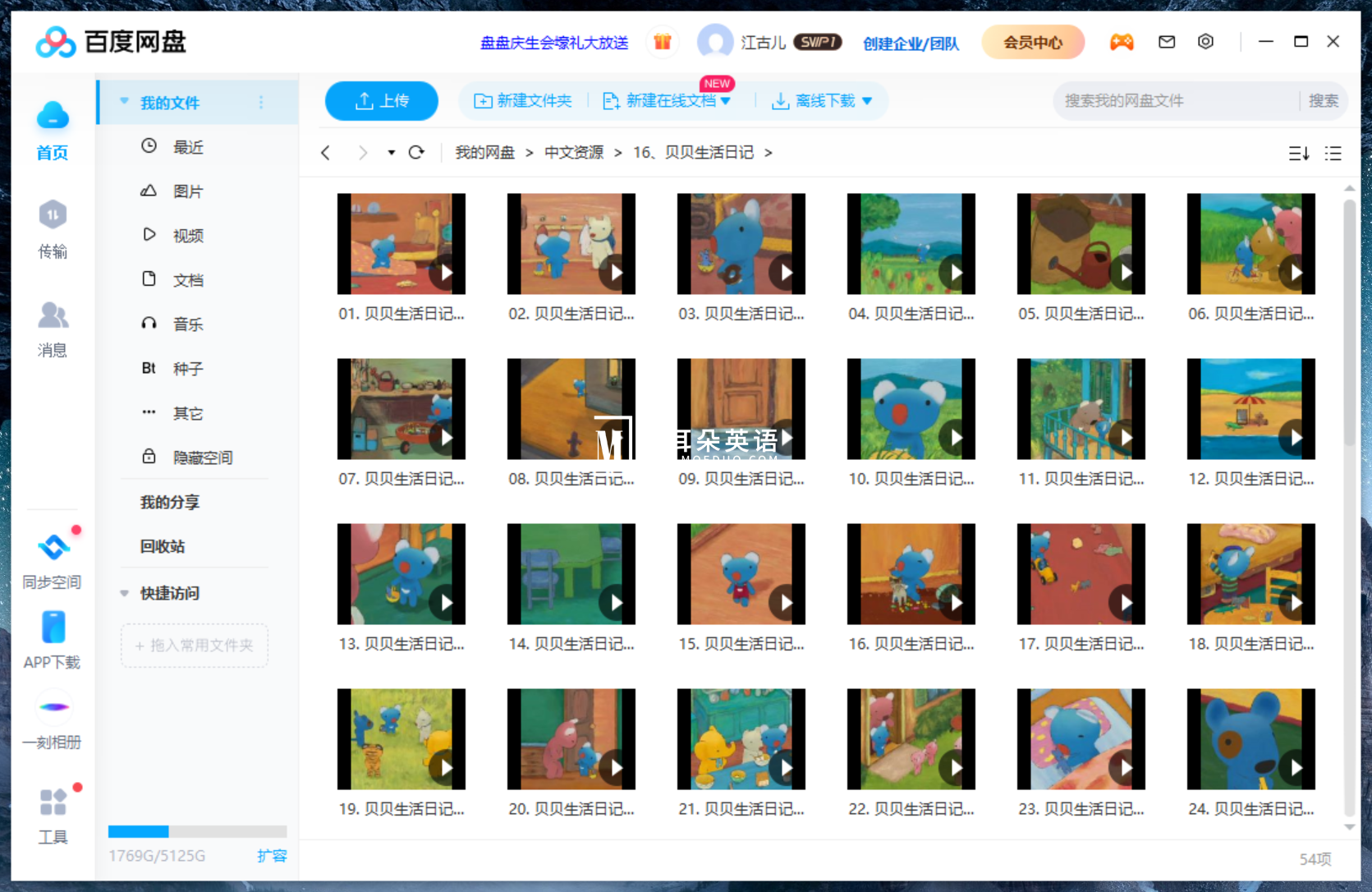Viewport: 1372px width, 892px height.
Task: Open the sort order icon
Action: (1298, 154)
